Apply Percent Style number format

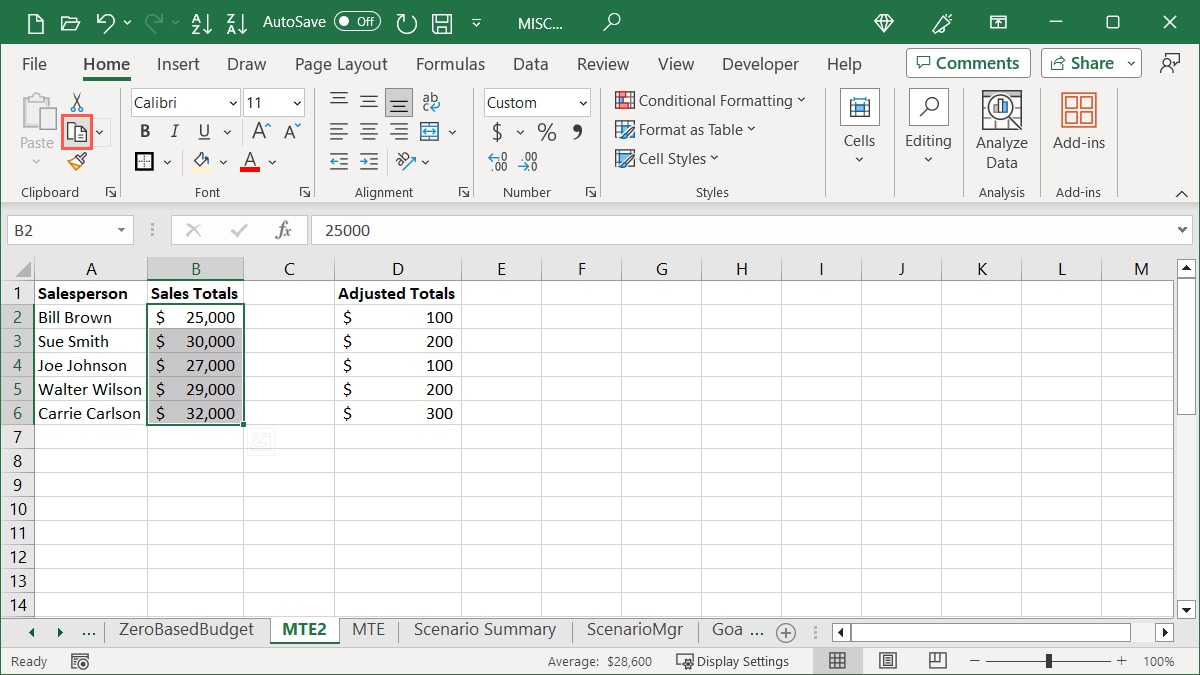point(545,131)
